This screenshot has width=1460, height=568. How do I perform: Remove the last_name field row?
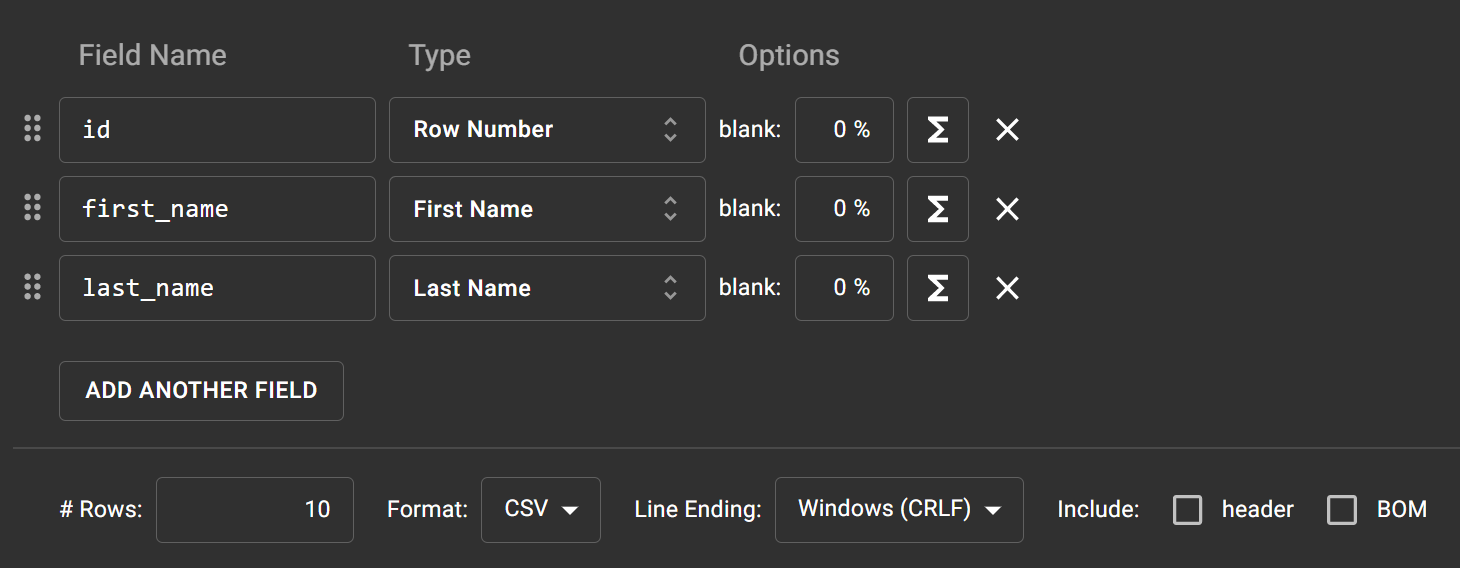[x=1007, y=288]
